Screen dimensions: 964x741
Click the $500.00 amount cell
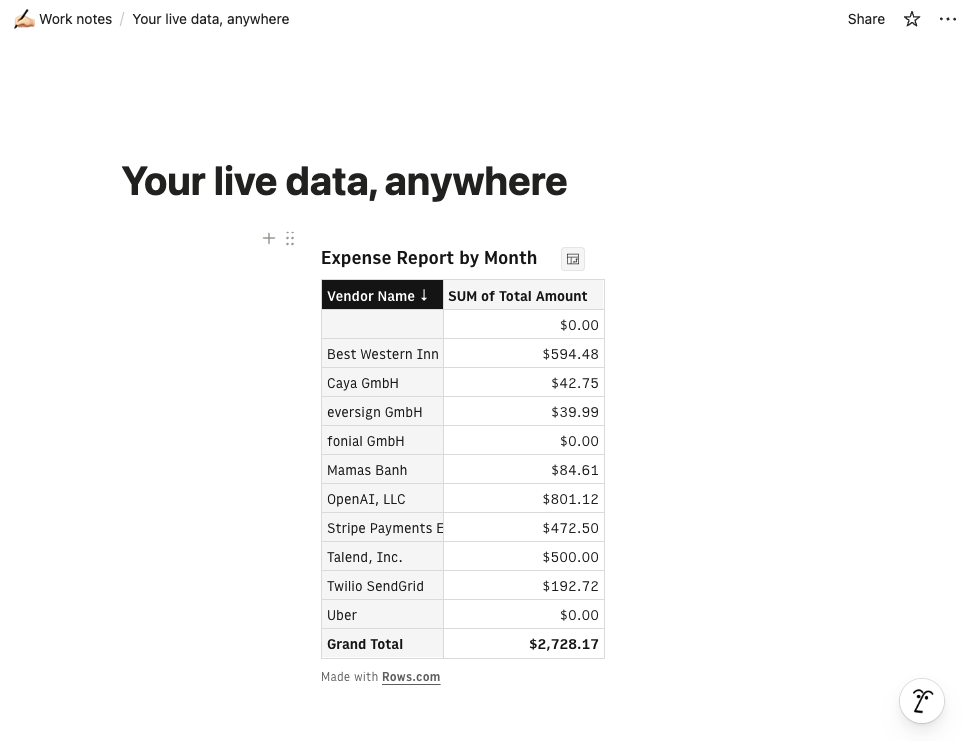pyautogui.click(x=523, y=557)
